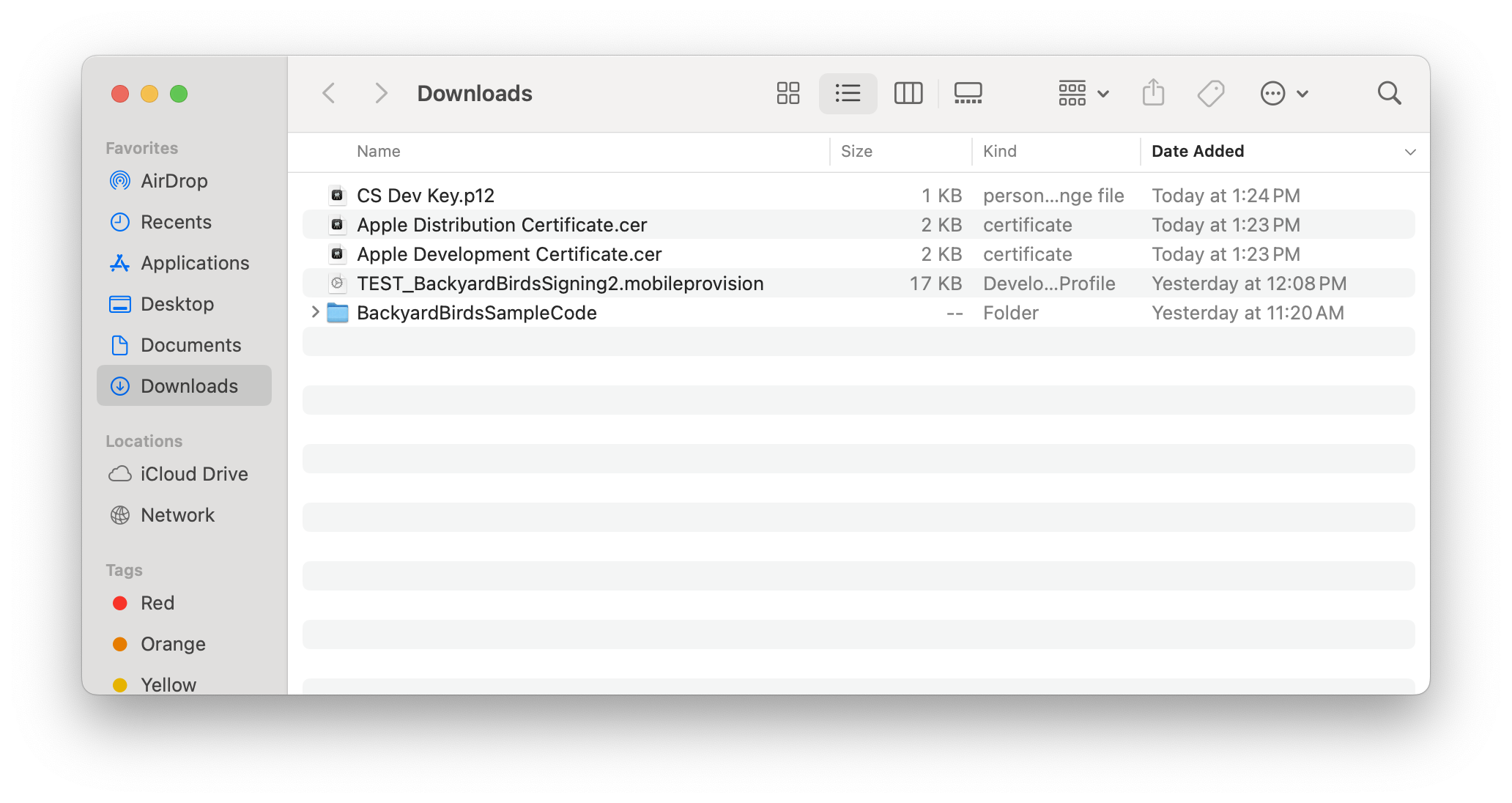
Task: Switch to column view
Action: pos(908,93)
